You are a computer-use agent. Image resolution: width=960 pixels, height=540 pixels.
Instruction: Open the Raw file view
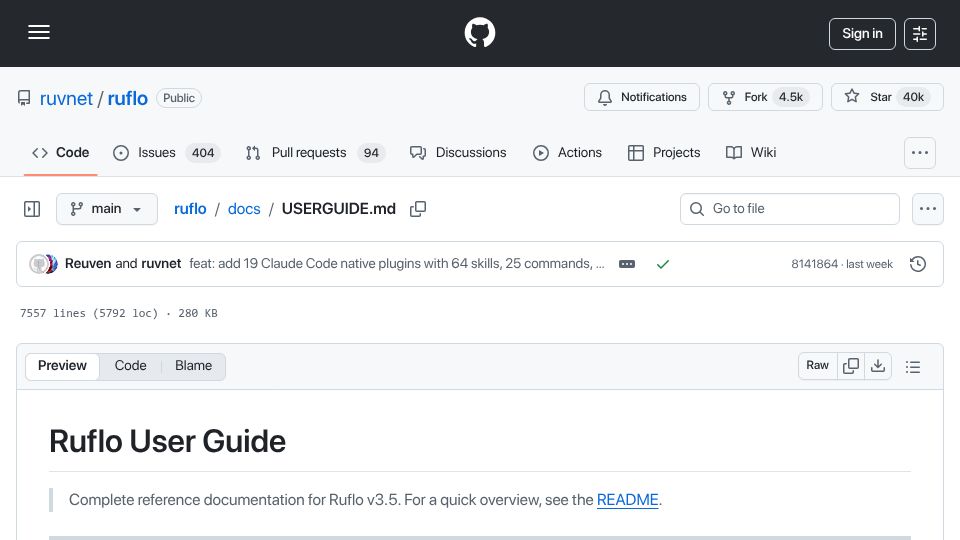point(817,366)
